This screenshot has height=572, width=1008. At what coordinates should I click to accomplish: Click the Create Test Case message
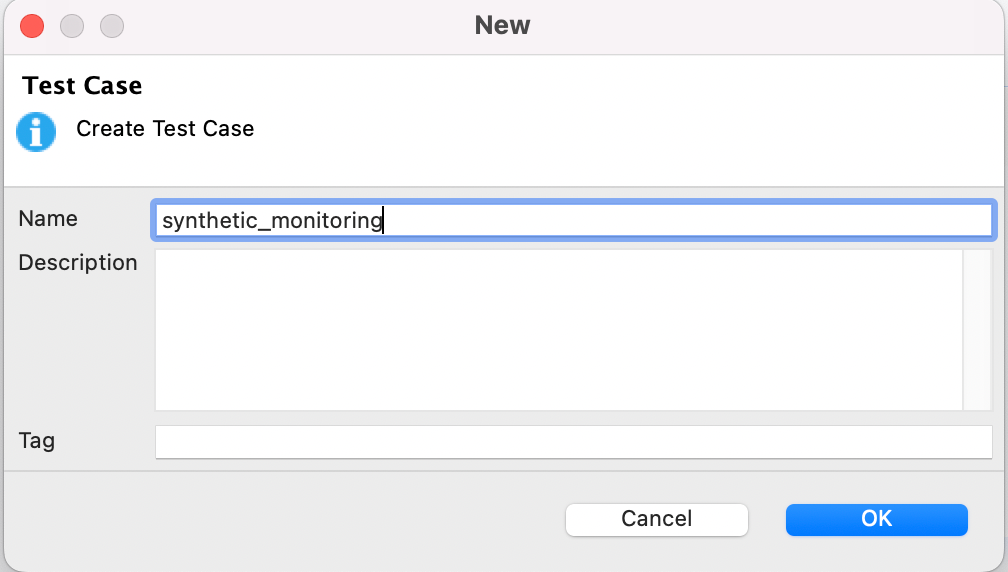click(x=165, y=129)
